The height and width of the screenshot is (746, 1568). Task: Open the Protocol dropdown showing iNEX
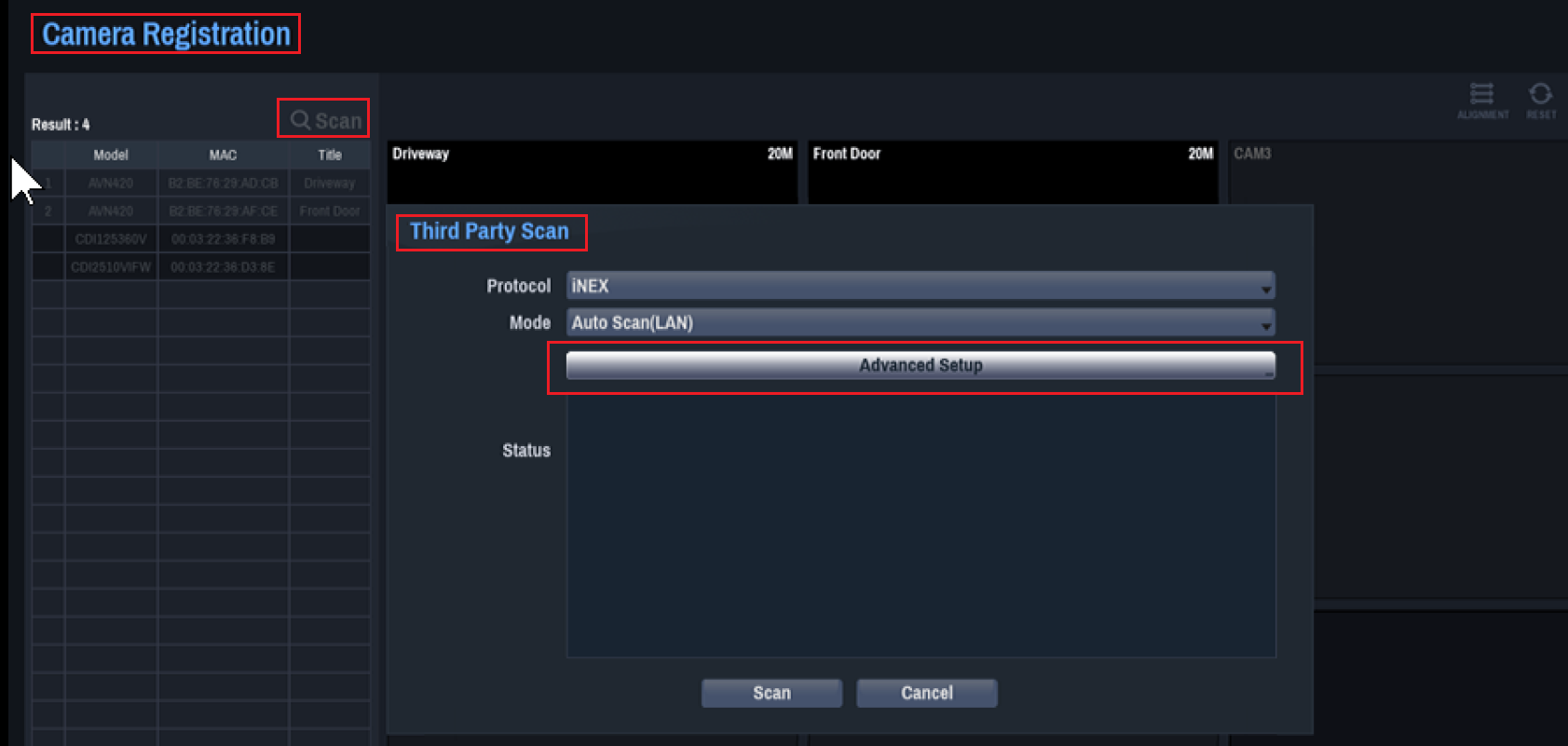pyautogui.click(x=920, y=286)
